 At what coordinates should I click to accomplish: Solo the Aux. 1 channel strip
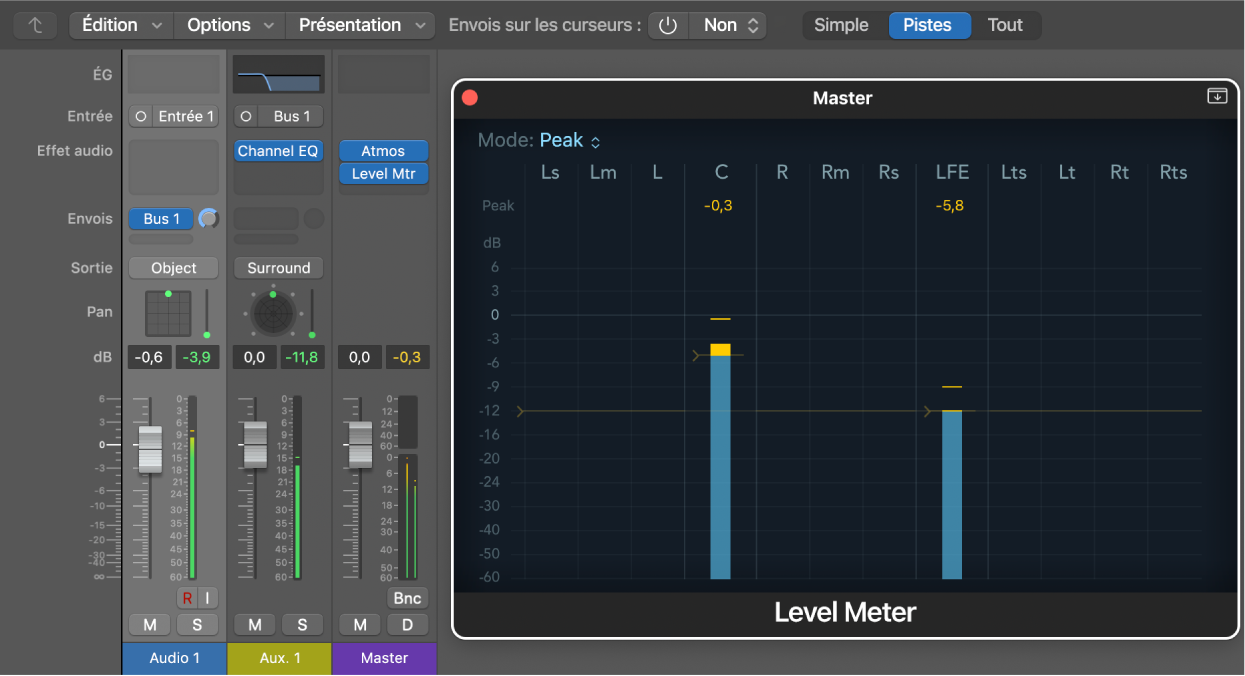[x=302, y=625]
